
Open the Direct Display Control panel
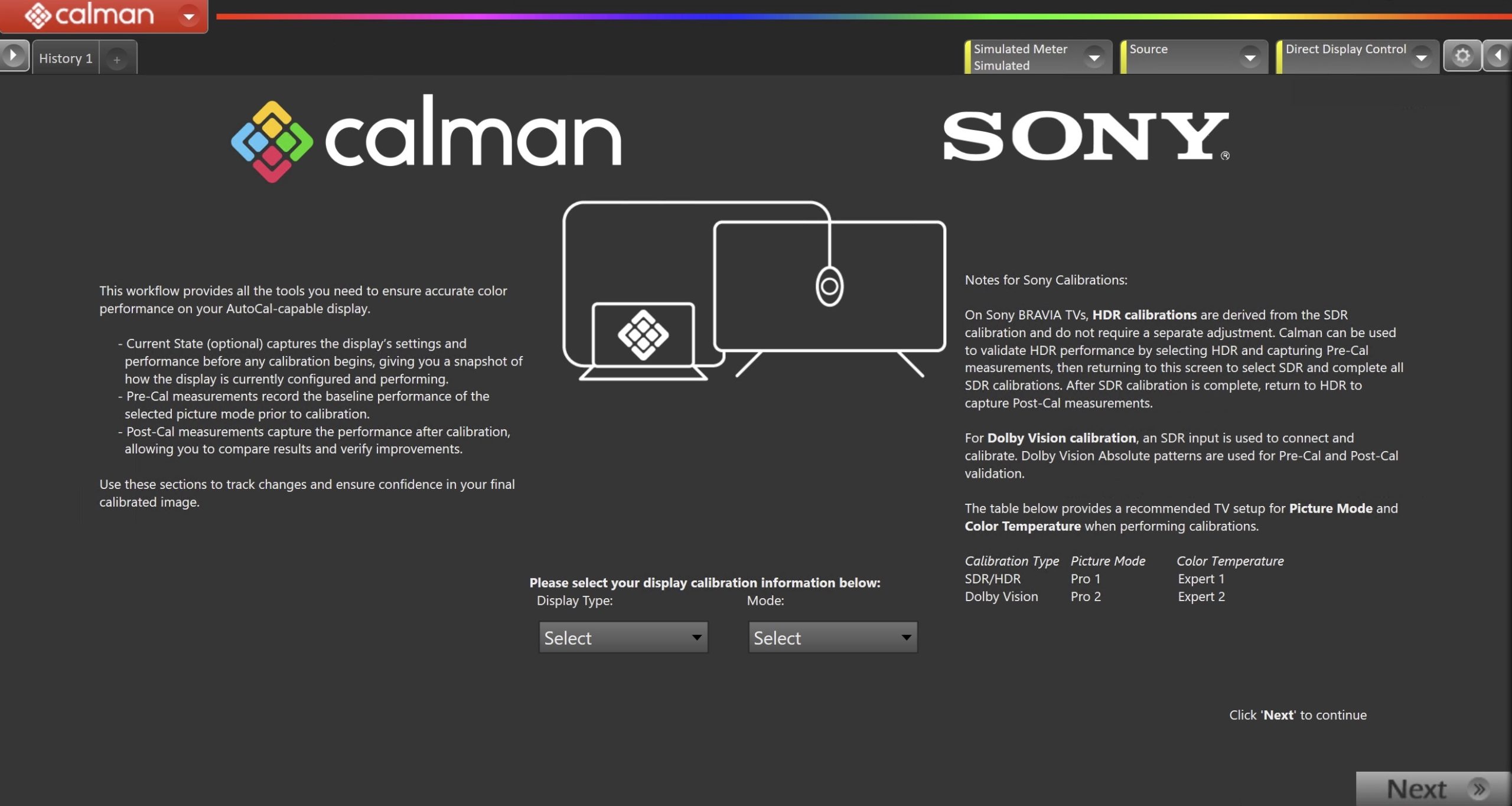pos(1345,57)
